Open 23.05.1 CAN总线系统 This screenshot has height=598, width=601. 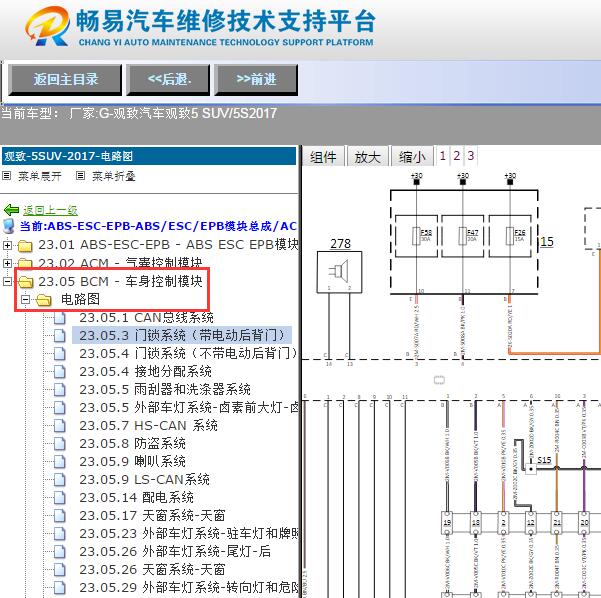pyautogui.click(x=146, y=317)
